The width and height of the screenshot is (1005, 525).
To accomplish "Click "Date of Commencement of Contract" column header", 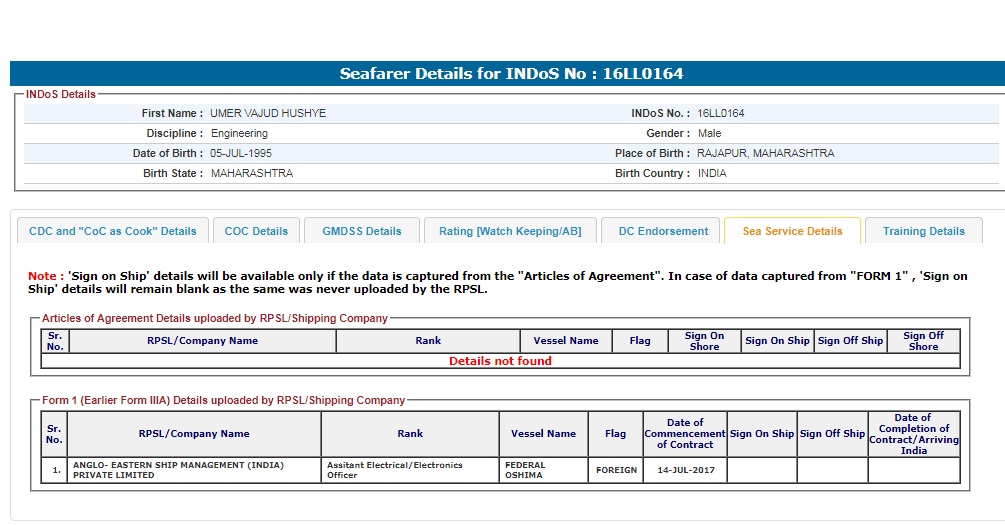I will [x=684, y=434].
